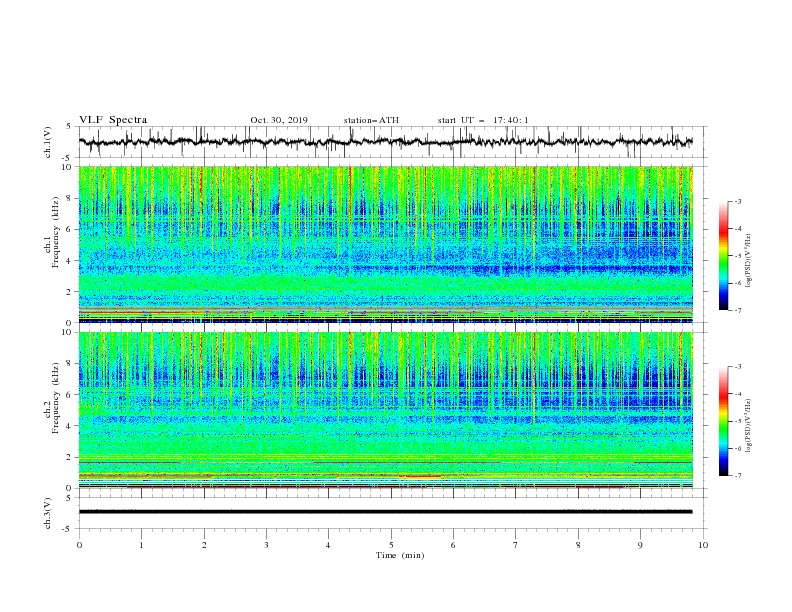Click the ch.2 spectrogram plot
This screenshot has height=612, width=792.
(386, 410)
